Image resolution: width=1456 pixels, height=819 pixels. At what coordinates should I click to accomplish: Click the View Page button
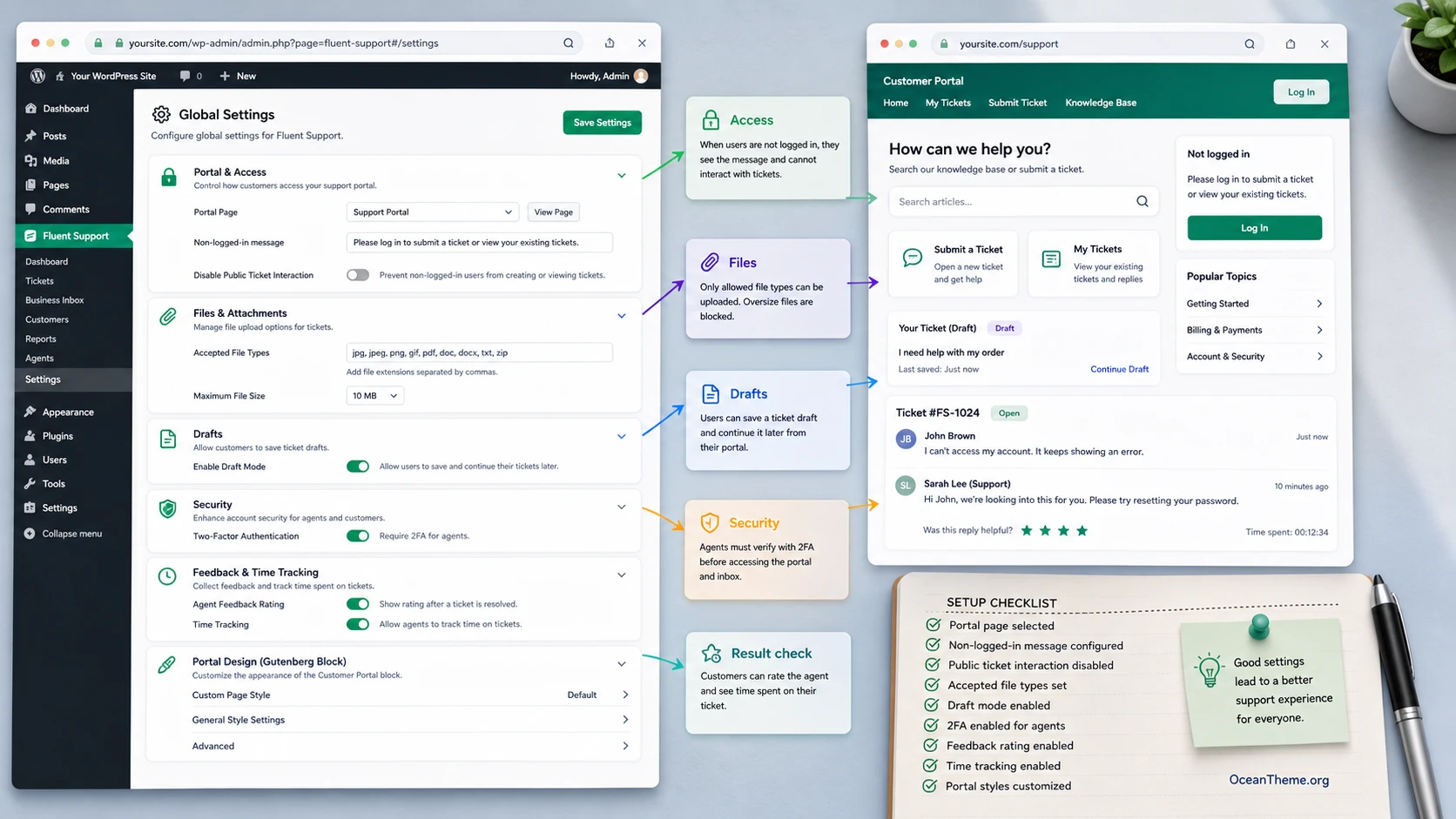(x=554, y=212)
